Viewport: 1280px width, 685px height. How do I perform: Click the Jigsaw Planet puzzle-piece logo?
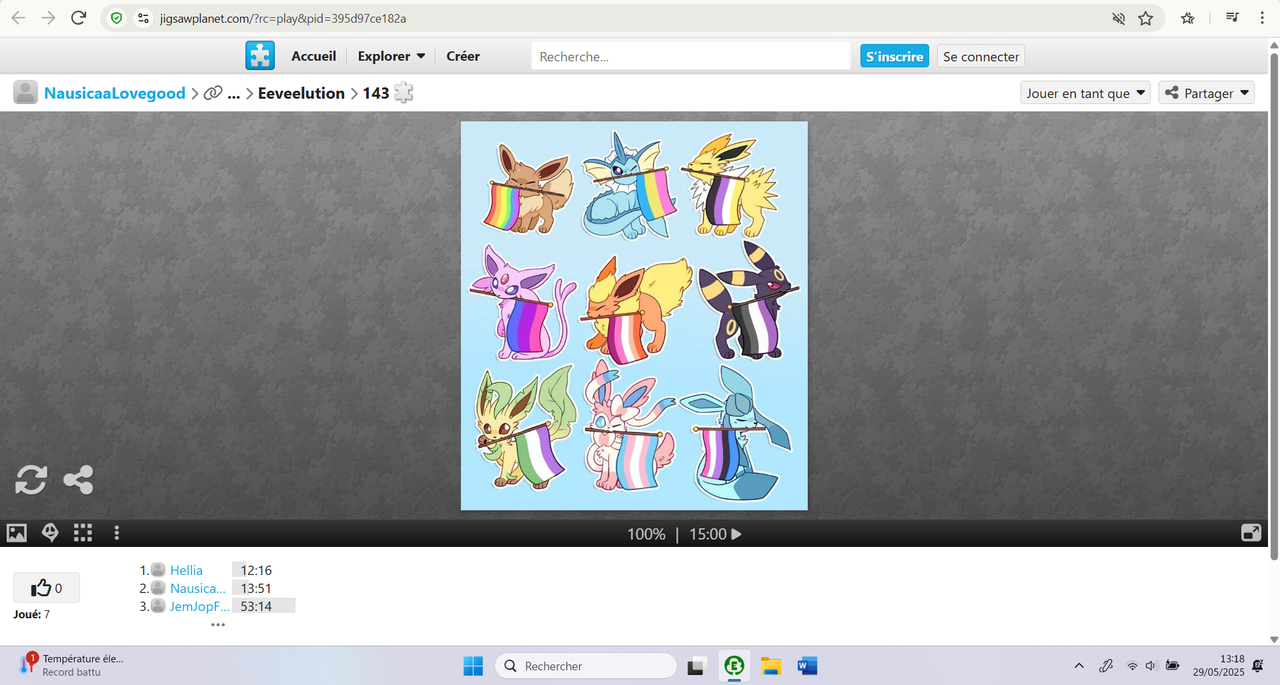click(260, 56)
